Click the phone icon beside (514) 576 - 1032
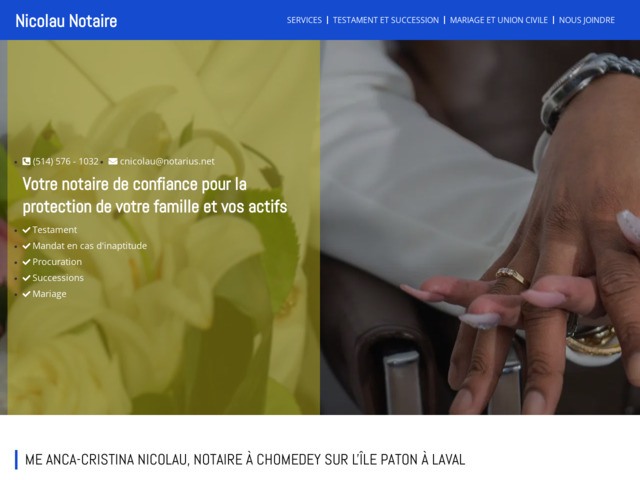The image size is (640, 480). 26,162
